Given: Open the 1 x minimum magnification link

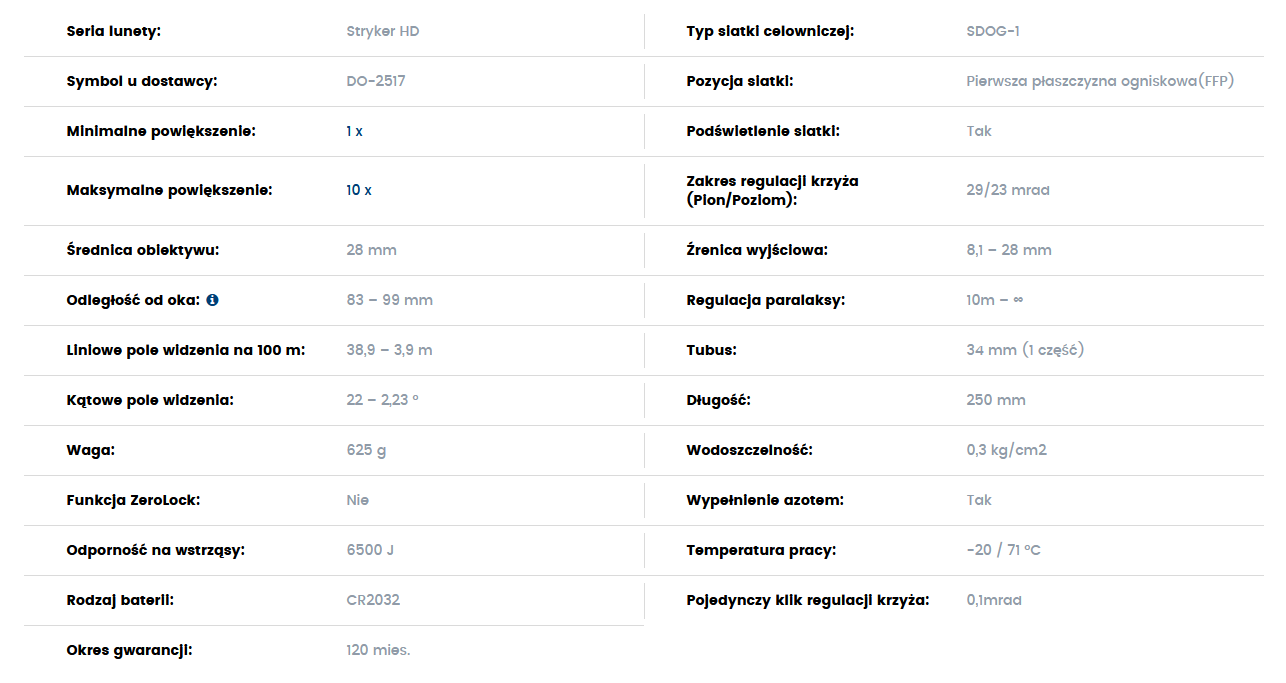Looking at the screenshot, I should tap(355, 131).
